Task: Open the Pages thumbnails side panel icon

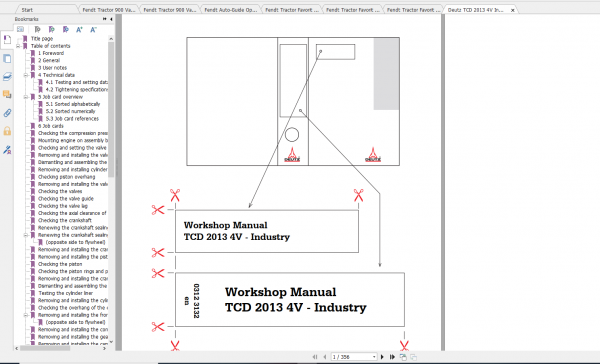Action: [x=7, y=59]
